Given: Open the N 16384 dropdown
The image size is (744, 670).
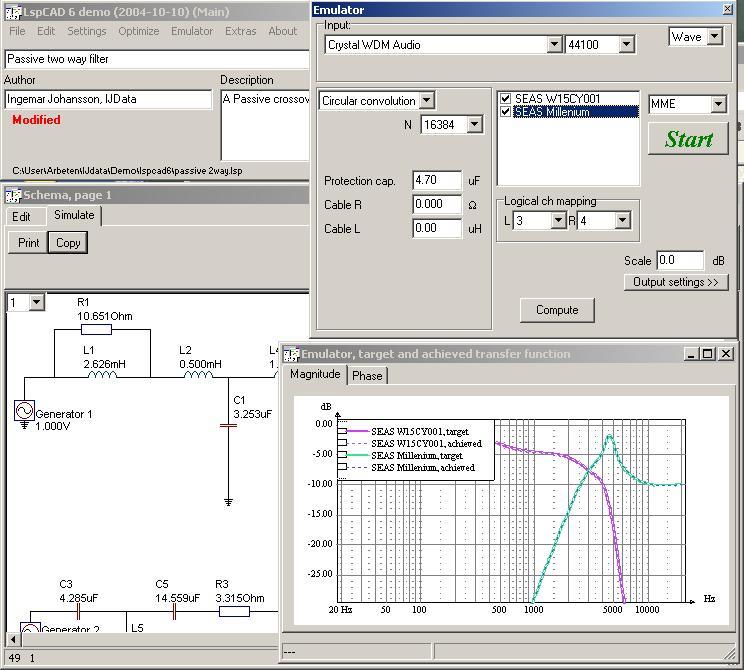Looking at the screenshot, I should pos(474,125).
